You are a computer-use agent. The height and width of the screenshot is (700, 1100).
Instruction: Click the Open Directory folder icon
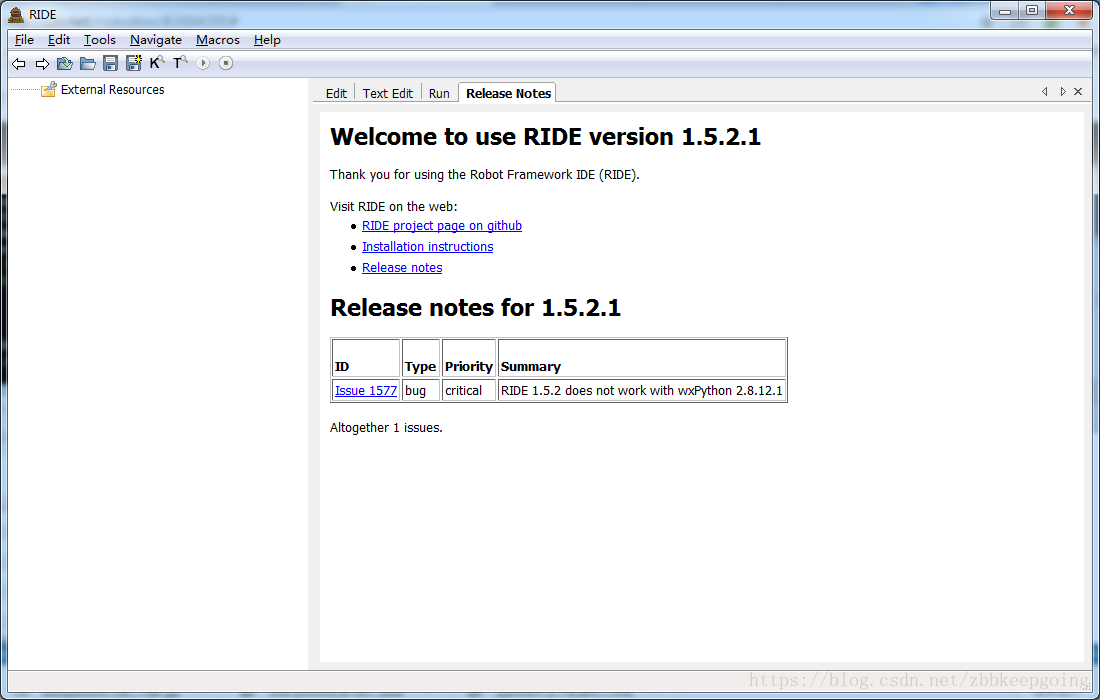pos(88,64)
